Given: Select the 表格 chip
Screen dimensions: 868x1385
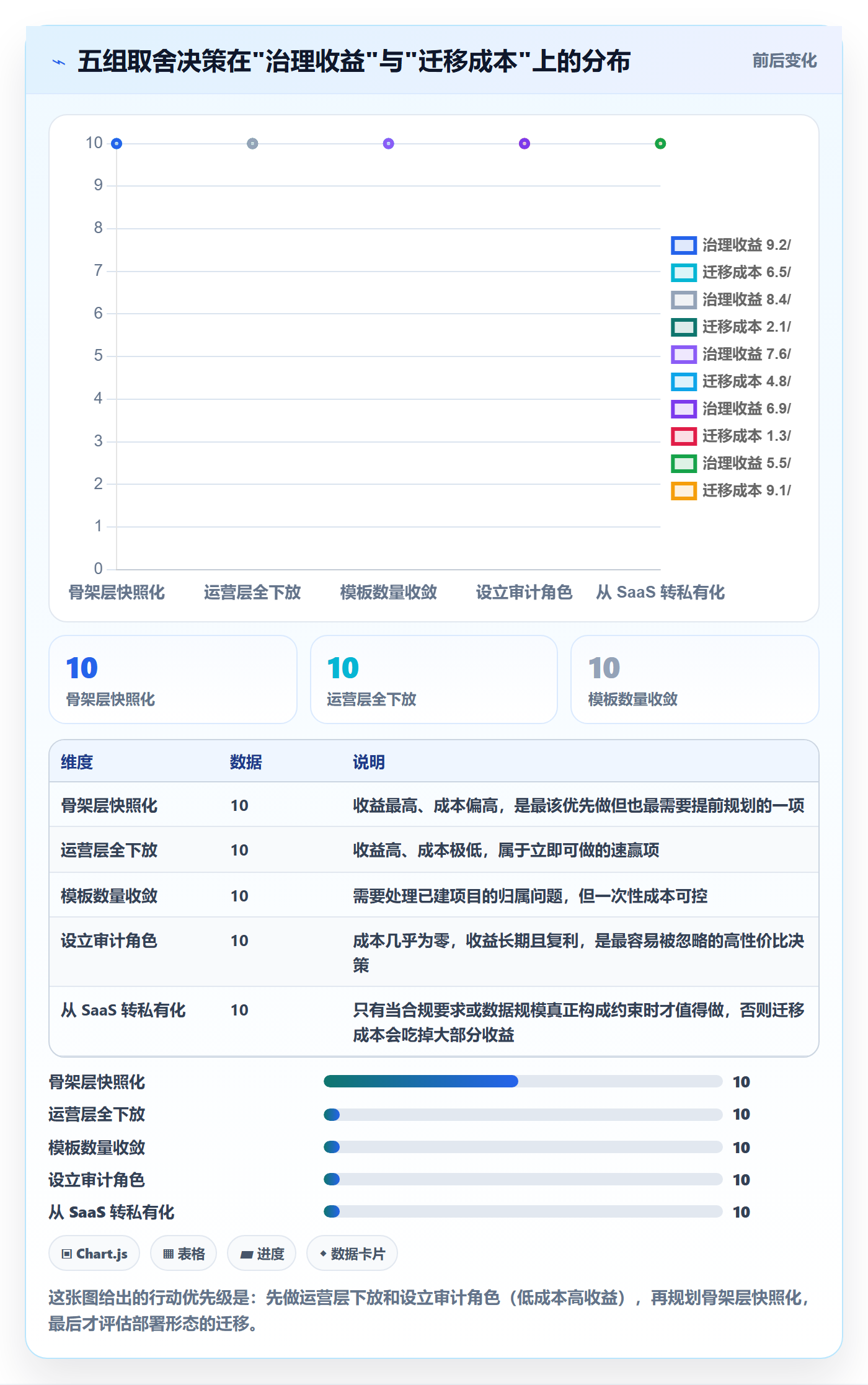Looking at the screenshot, I should point(184,1254).
